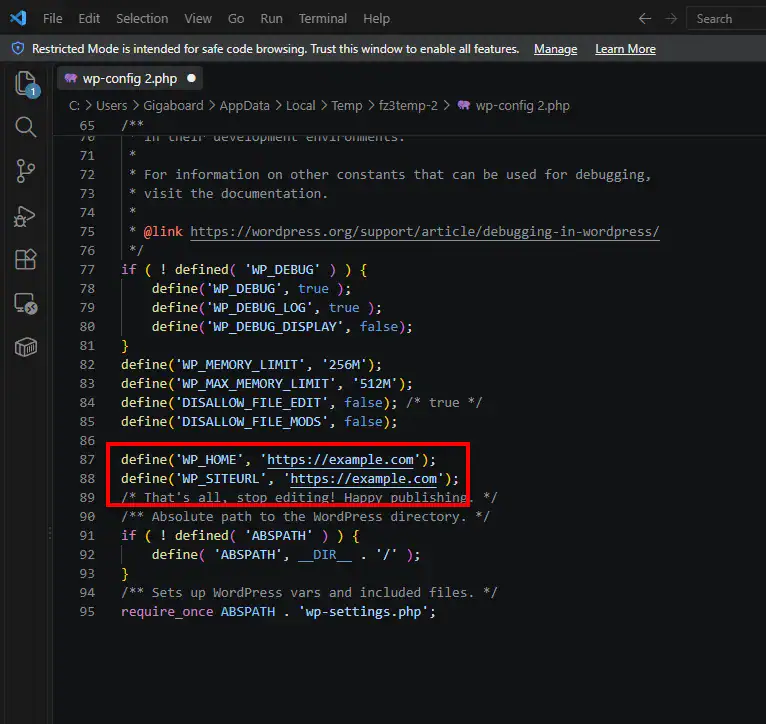
Task: Open the WP_HOME https://example.com link
Action: (340, 460)
